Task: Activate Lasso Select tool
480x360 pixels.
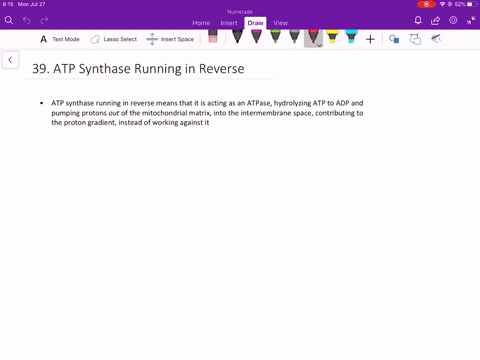Action: click(114, 39)
